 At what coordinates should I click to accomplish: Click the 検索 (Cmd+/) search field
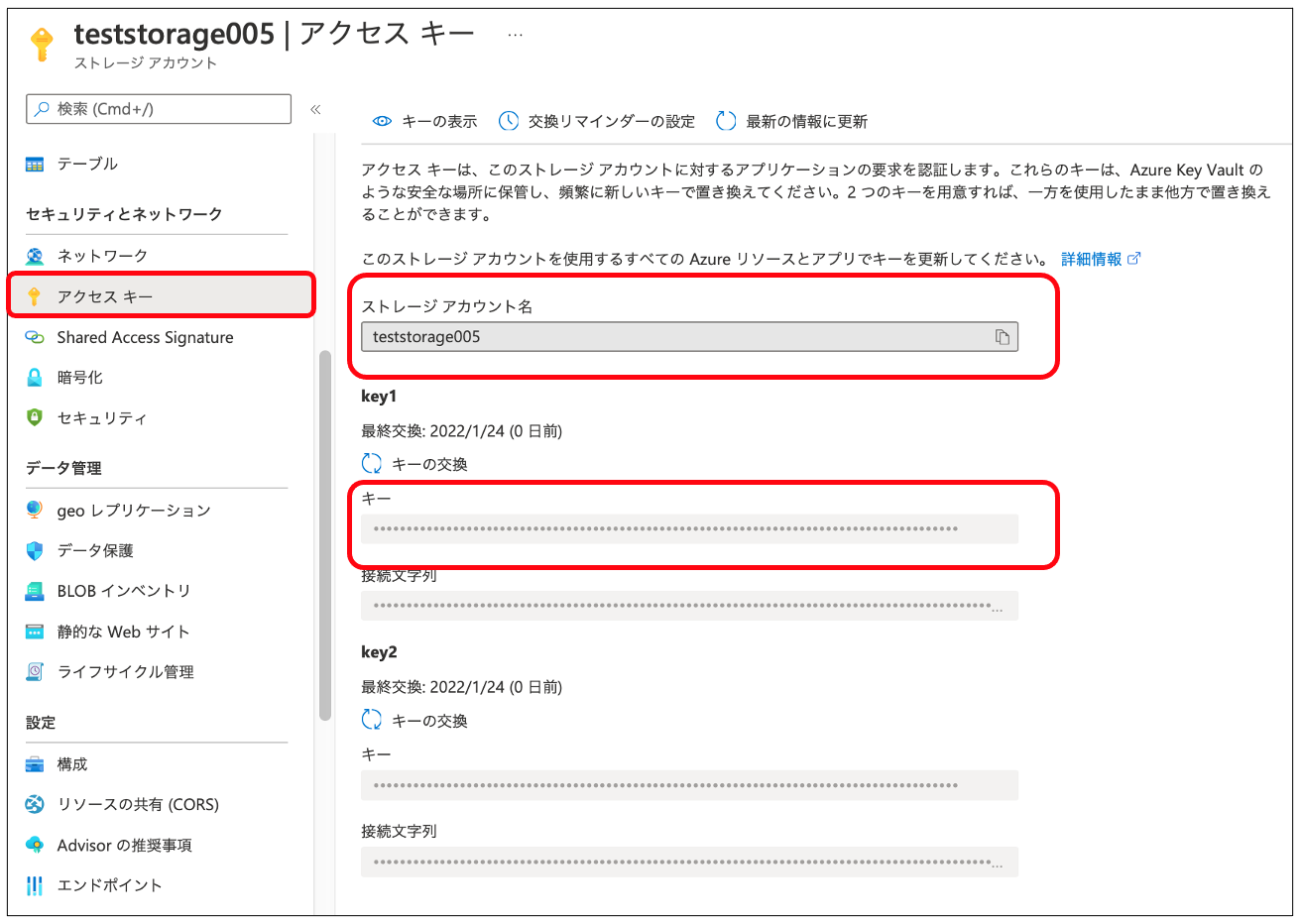click(x=159, y=108)
